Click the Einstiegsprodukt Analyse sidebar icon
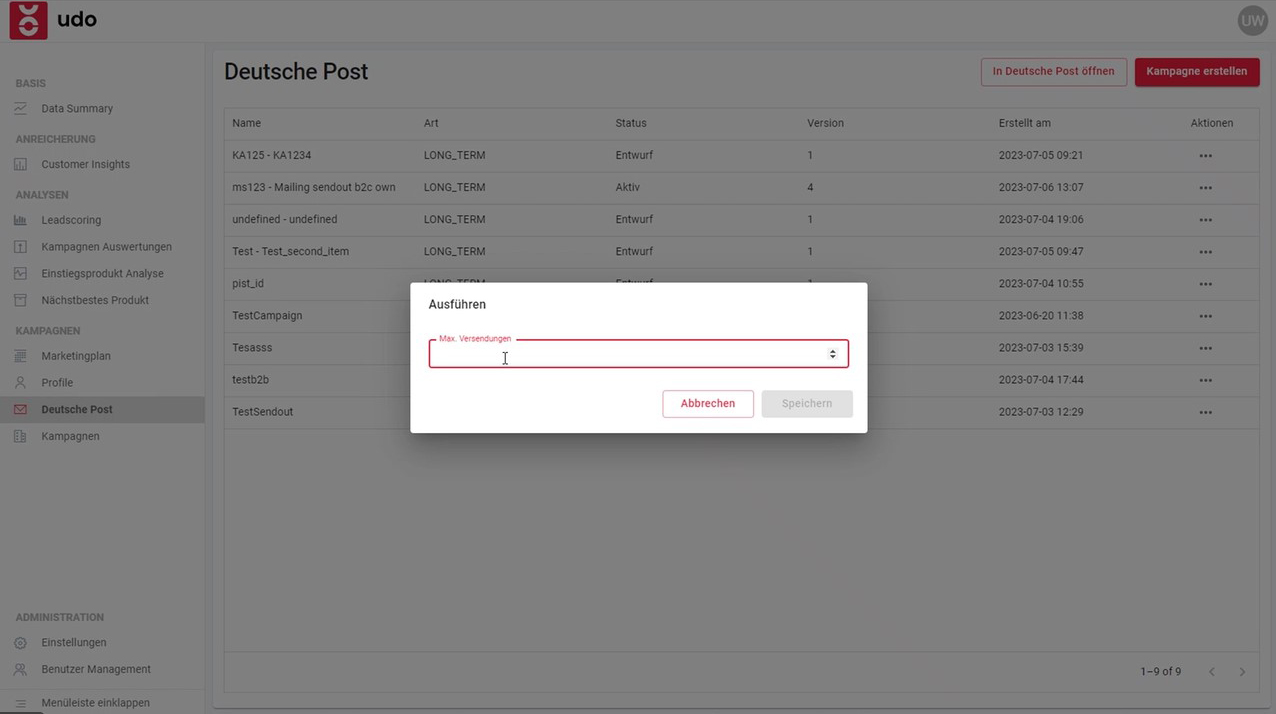The image size is (1276, 714). point(20,273)
